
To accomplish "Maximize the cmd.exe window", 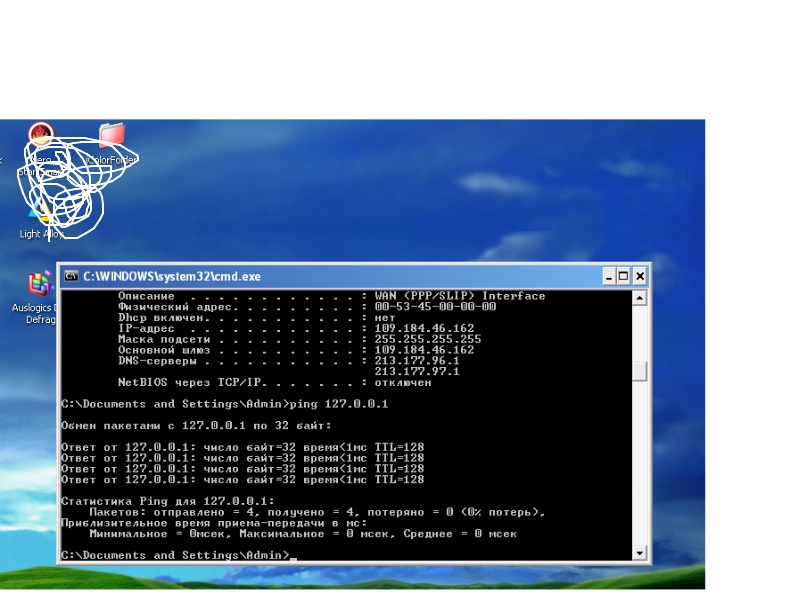I will click(x=623, y=277).
